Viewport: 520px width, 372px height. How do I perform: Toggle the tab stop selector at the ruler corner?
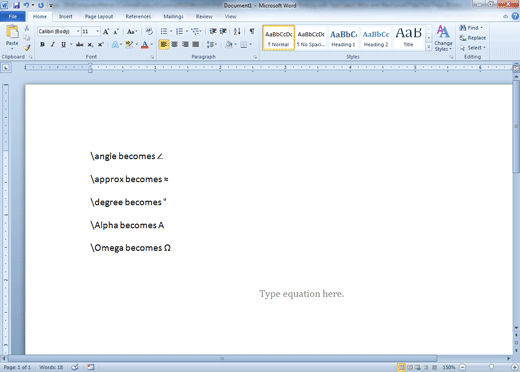pyautogui.click(x=6, y=68)
